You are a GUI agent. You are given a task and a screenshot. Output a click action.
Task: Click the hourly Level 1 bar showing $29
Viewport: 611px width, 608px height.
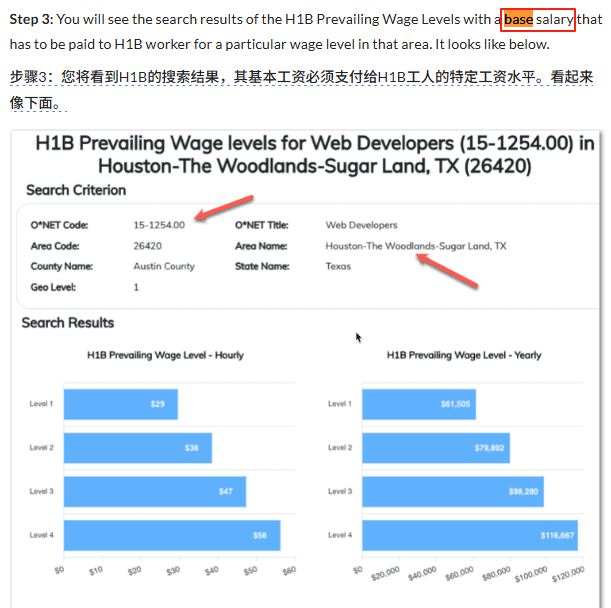pos(121,404)
